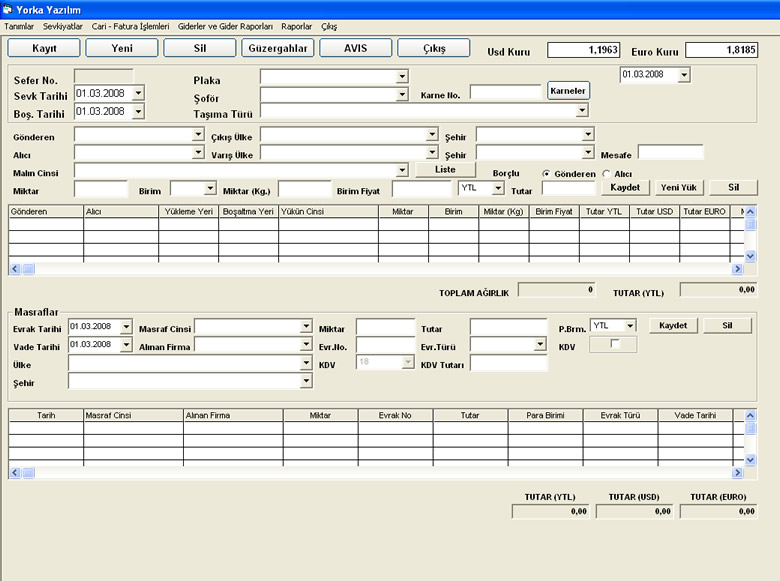
Task: Click the Yeni button
Action: (x=122, y=48)
